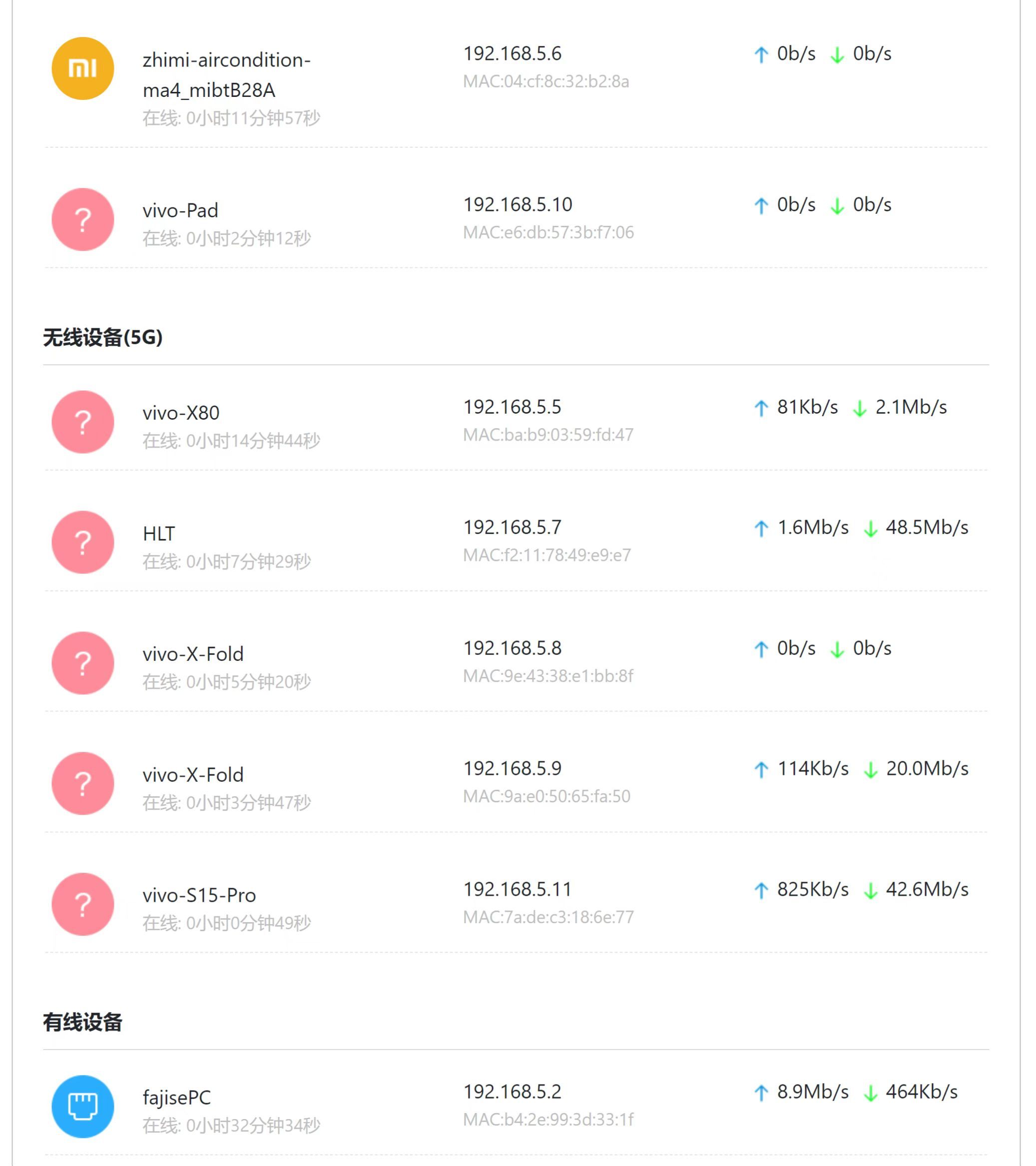
Task: Click the 有线设备 section heading
Action: click(83, 1022)
